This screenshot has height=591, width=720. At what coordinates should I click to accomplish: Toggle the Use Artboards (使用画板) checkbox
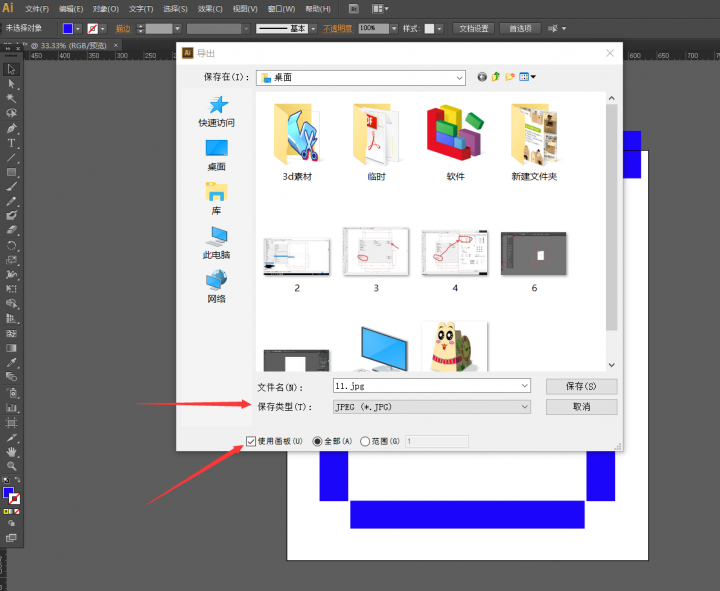pyautogui.click(x=252, y=441)
